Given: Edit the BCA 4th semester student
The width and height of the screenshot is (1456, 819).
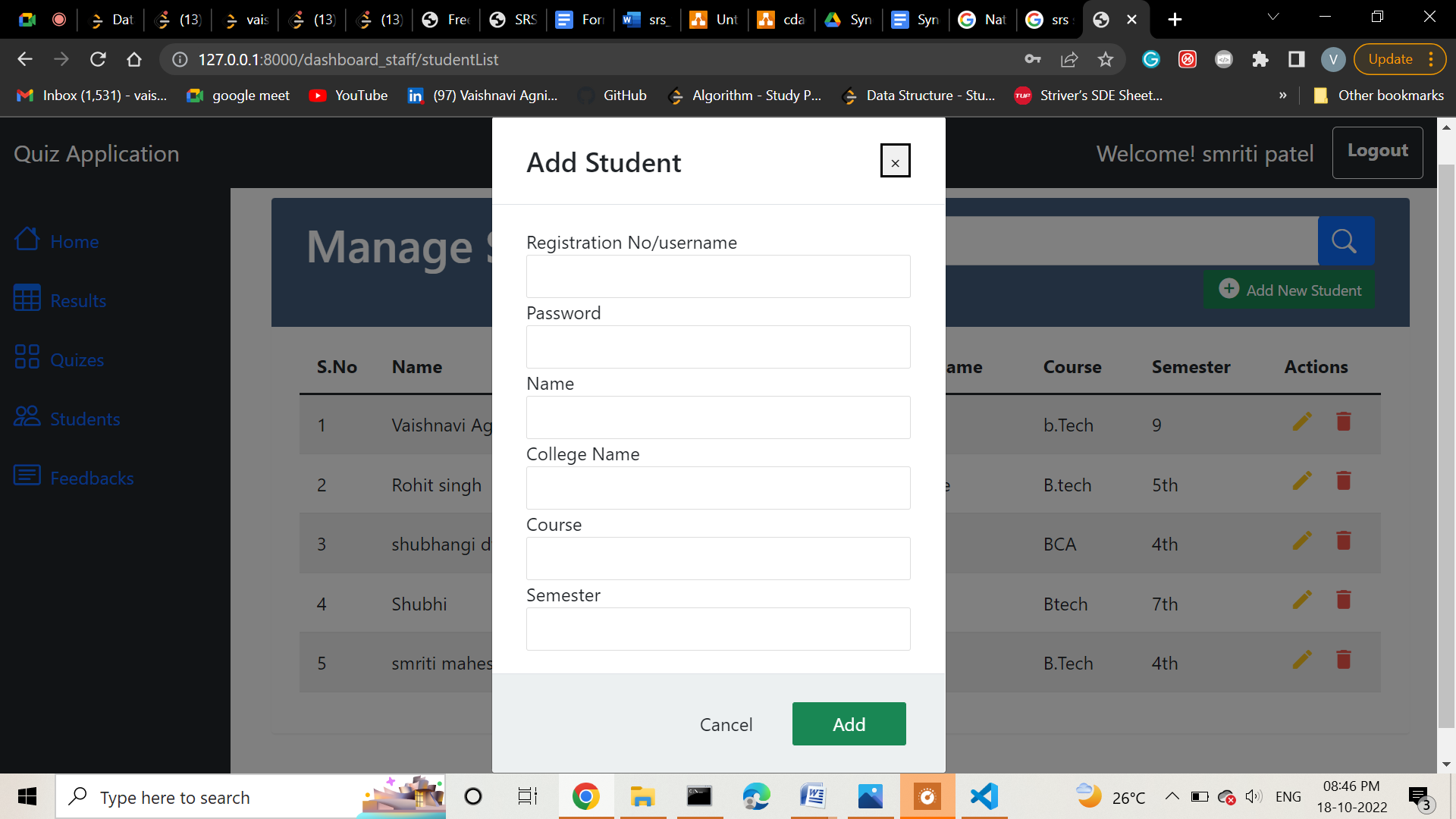Looking at the screenshot, I should click(1302, 541).
